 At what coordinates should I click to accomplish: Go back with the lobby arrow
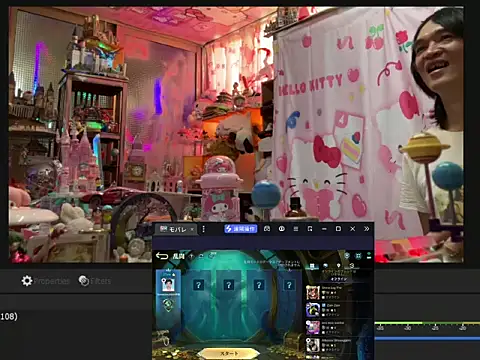pos(162,256)
